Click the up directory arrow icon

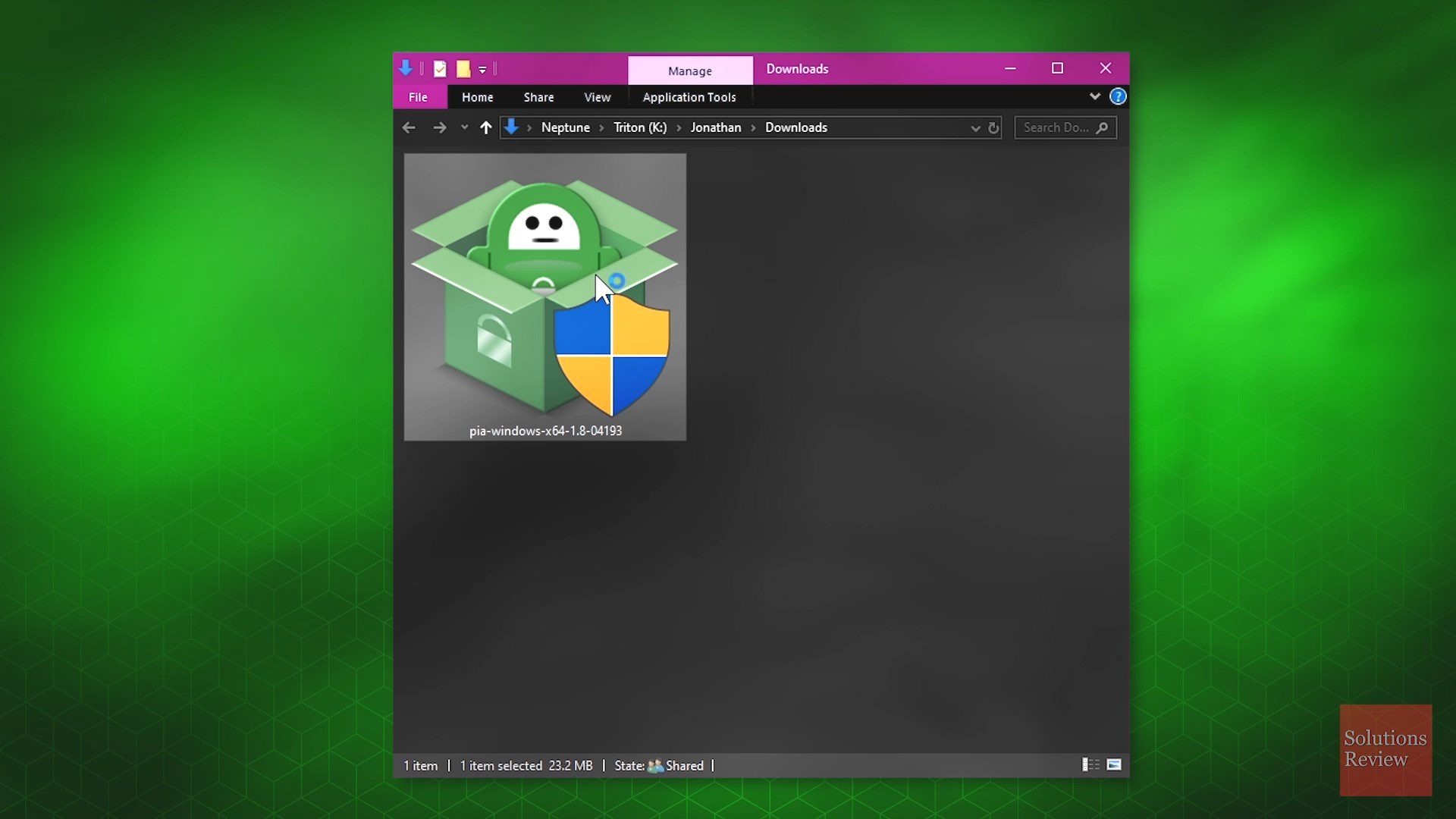coord(485,127)
